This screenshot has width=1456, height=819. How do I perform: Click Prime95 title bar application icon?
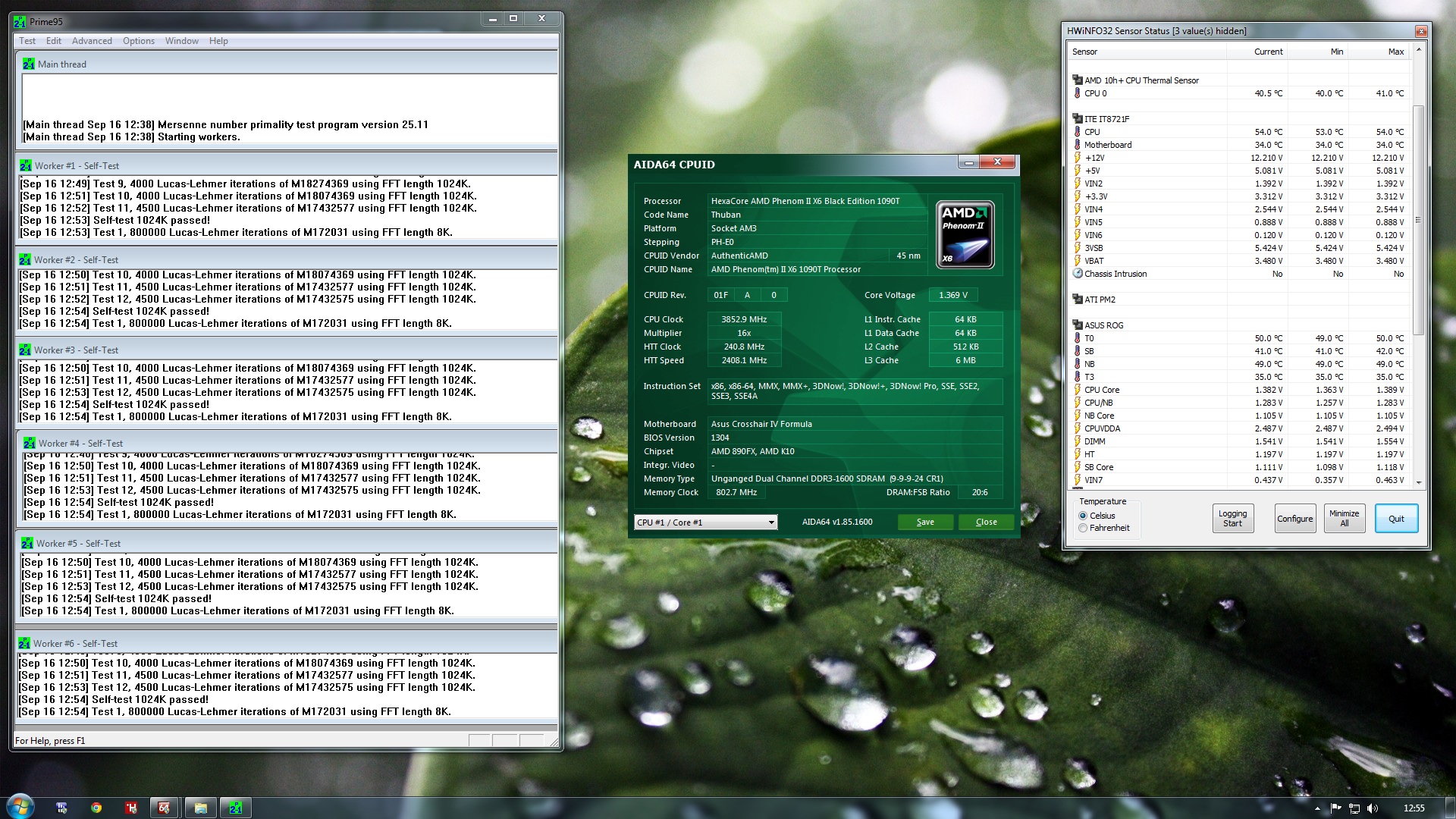click(x=20, y=21)
